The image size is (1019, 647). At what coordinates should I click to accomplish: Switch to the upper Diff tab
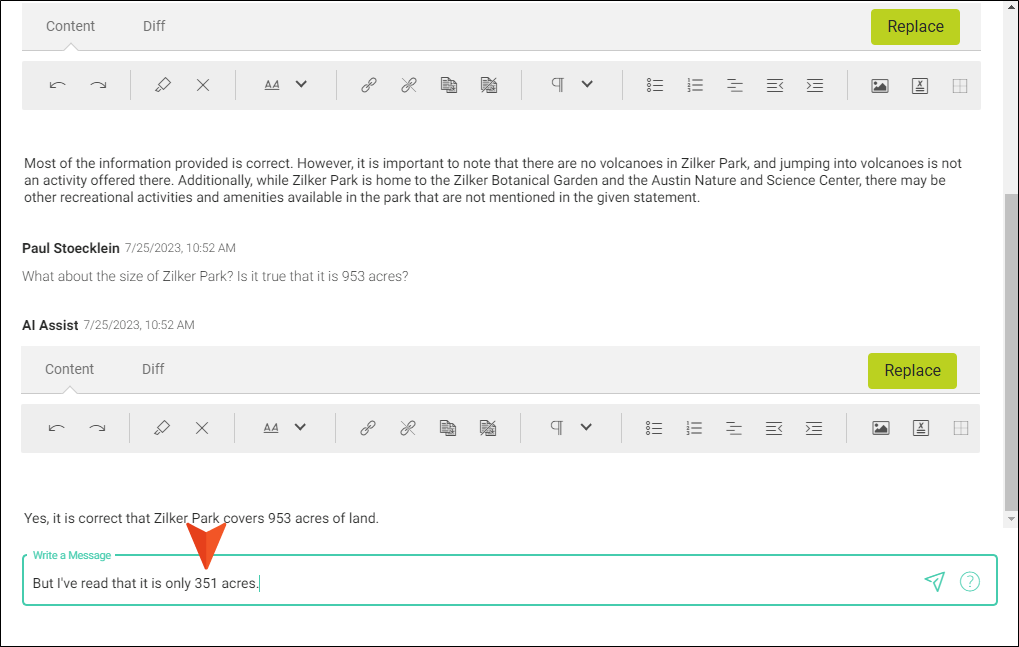click(x=154, y=26)
